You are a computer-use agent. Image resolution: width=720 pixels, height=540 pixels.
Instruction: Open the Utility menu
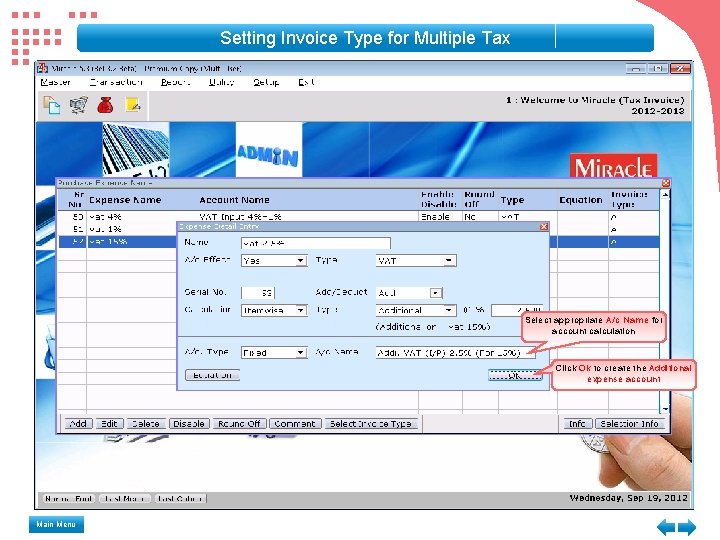221,82
